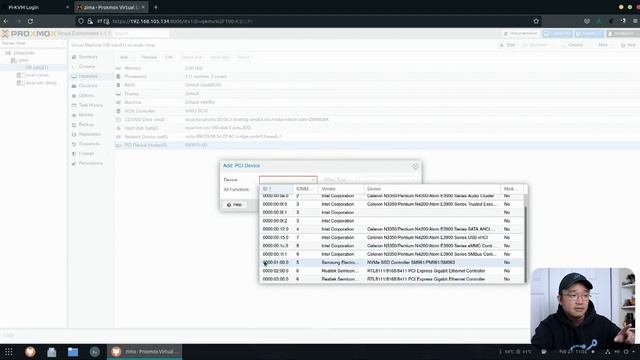Select the Machine hardware row
Viewport: 640px width, 360px height.
pos(376,102)
